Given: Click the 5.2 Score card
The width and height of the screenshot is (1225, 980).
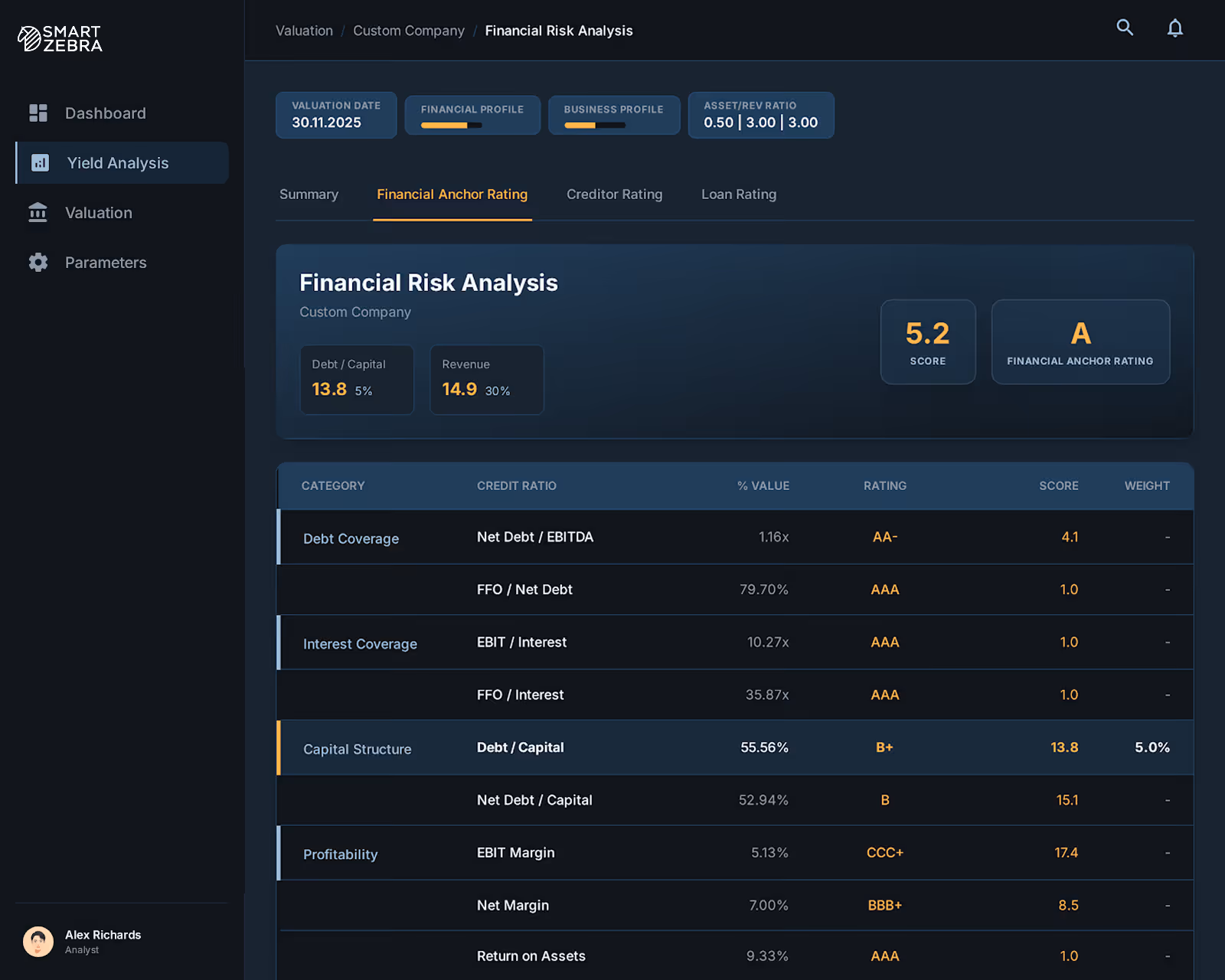Looking at the screenshot, I should pyautogui.click(x=928, y=342).
